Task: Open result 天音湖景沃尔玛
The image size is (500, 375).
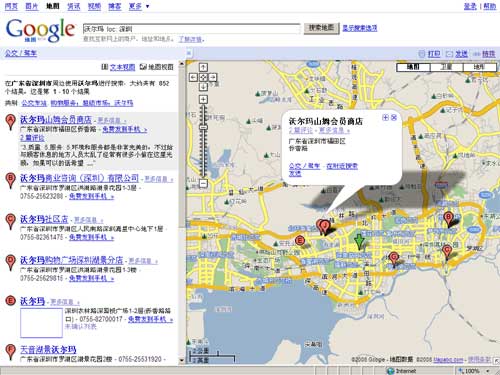Action: (48, 350)
